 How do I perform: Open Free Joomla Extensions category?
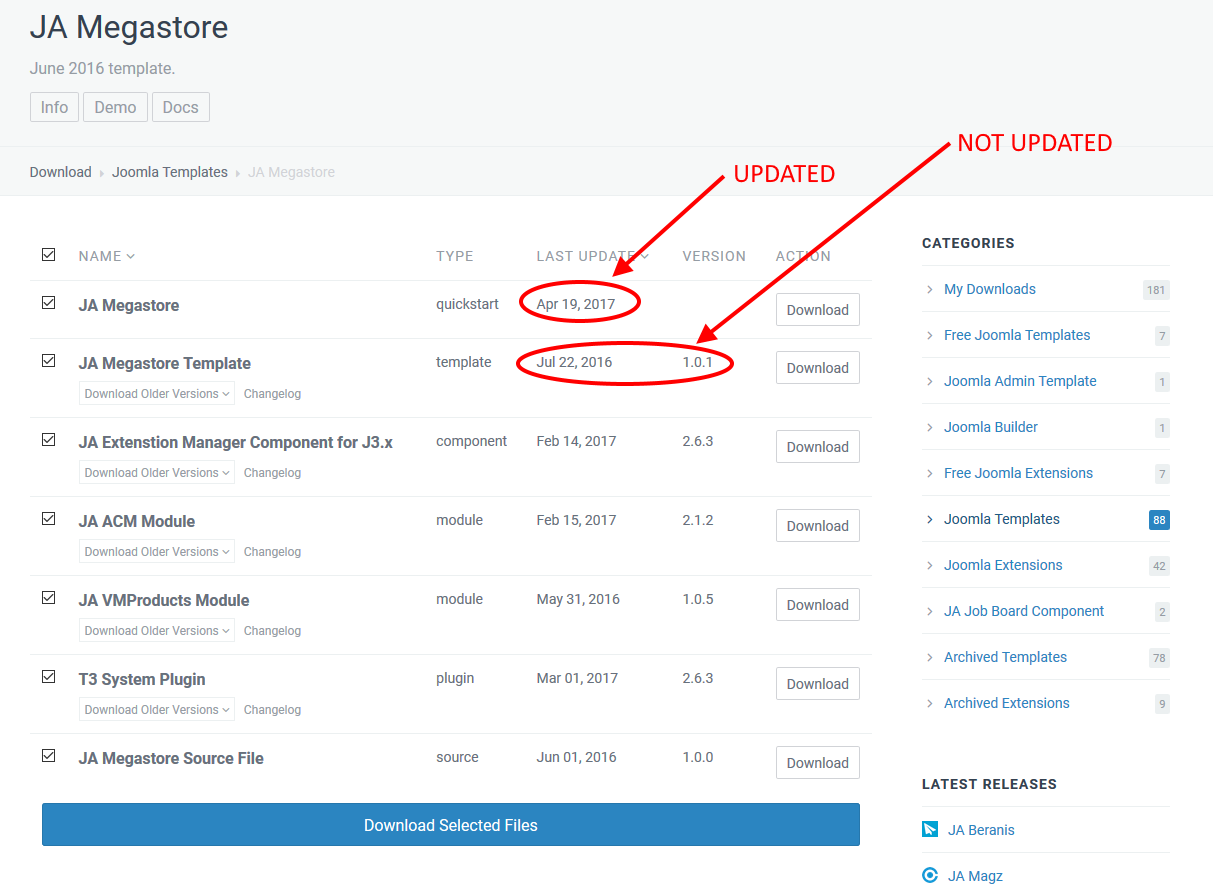pos(1018,473)
